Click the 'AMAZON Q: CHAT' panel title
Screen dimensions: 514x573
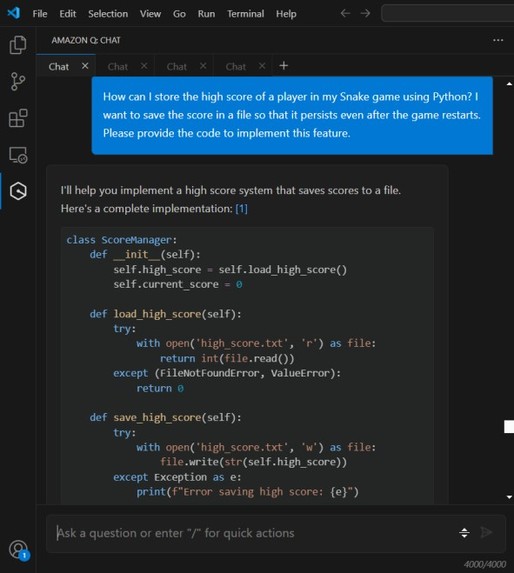(86, 40)
